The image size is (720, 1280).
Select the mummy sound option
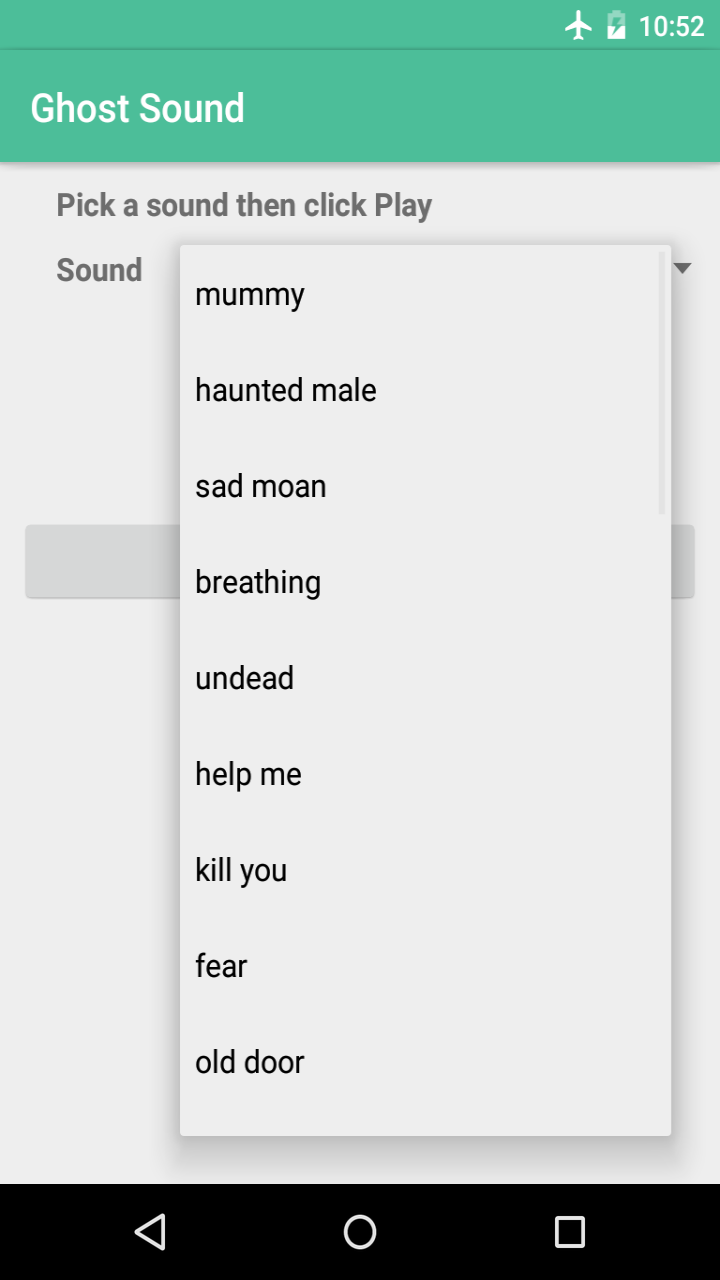click(x=250, y=295)
